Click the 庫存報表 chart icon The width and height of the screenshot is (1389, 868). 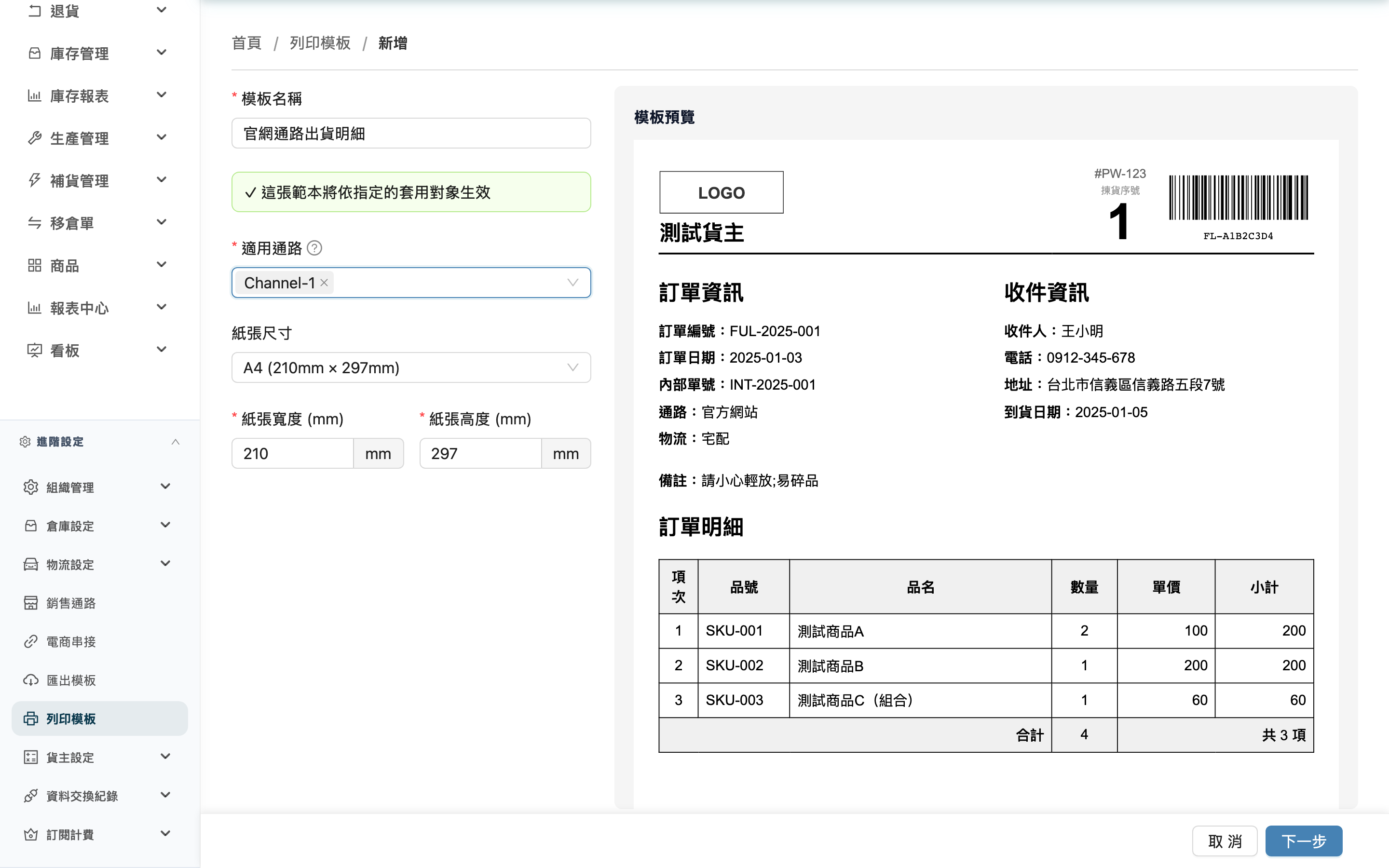click(x=34, y=96)
